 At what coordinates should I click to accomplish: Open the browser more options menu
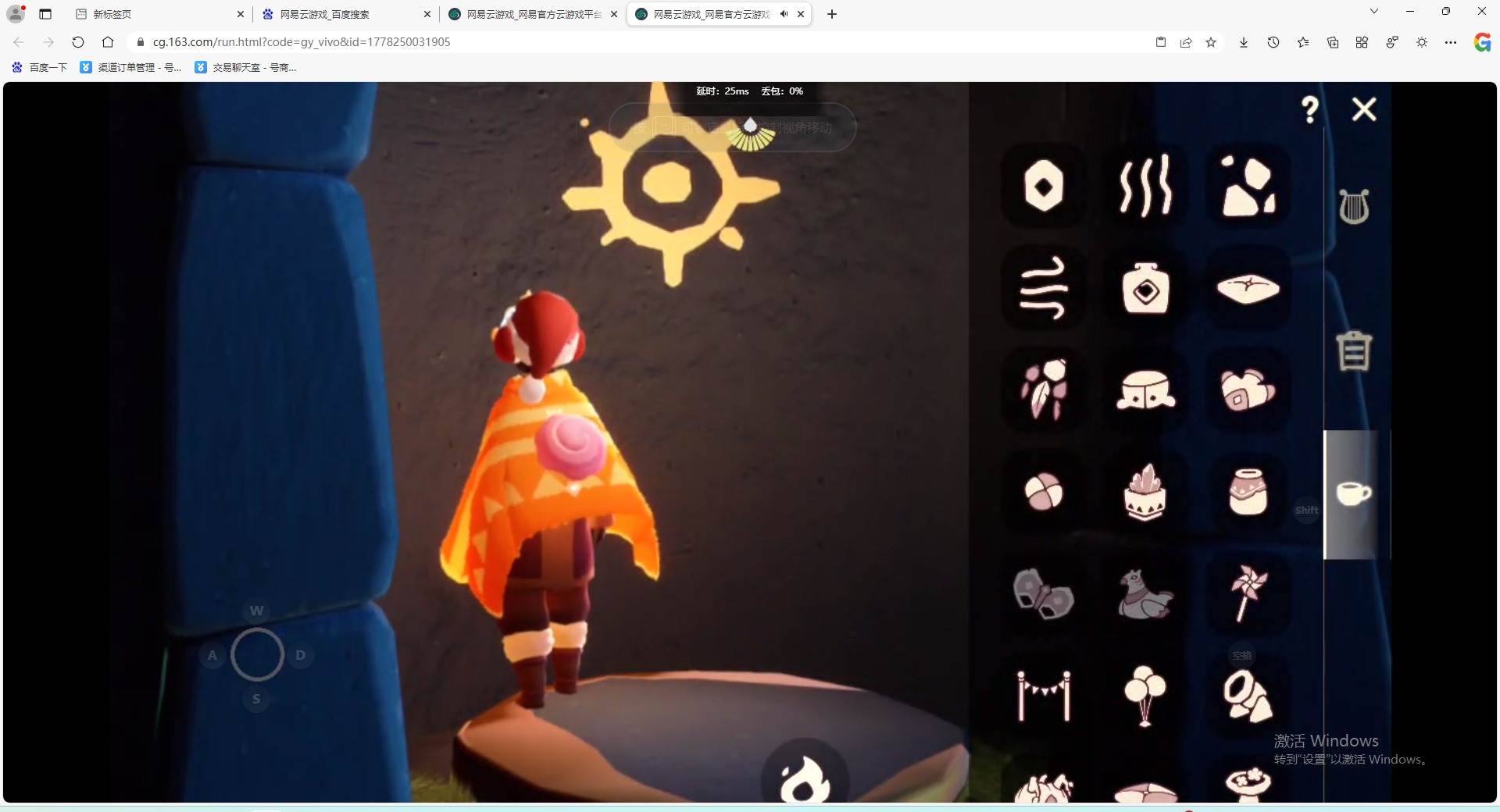tap(1451, 42)
